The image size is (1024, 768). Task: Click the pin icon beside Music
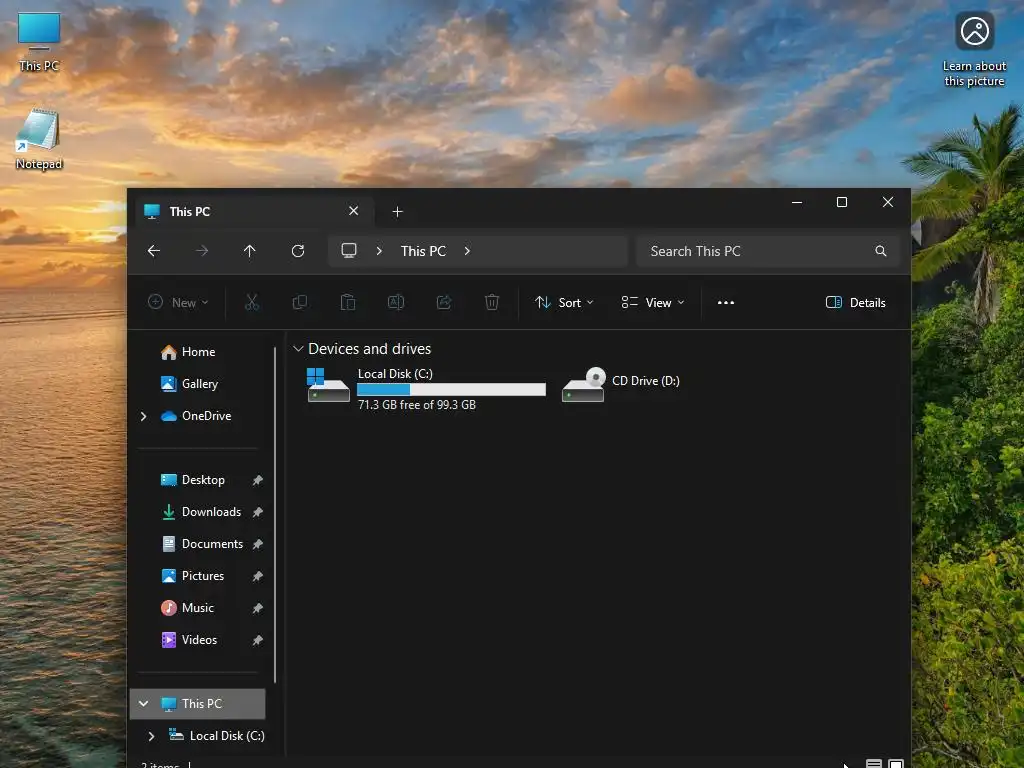point(257,608)
